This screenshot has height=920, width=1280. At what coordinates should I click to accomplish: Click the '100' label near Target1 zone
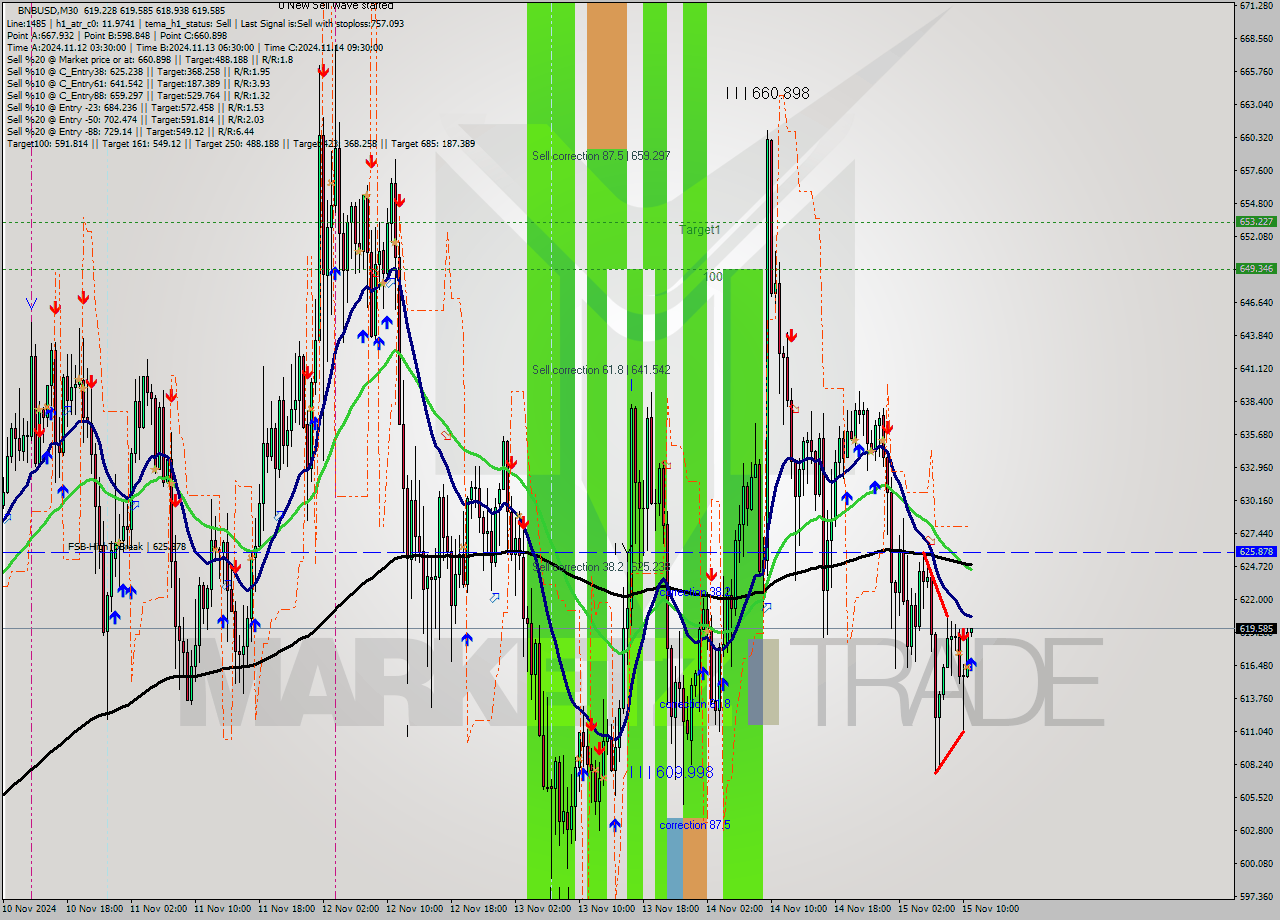click(x=714, y=276)
